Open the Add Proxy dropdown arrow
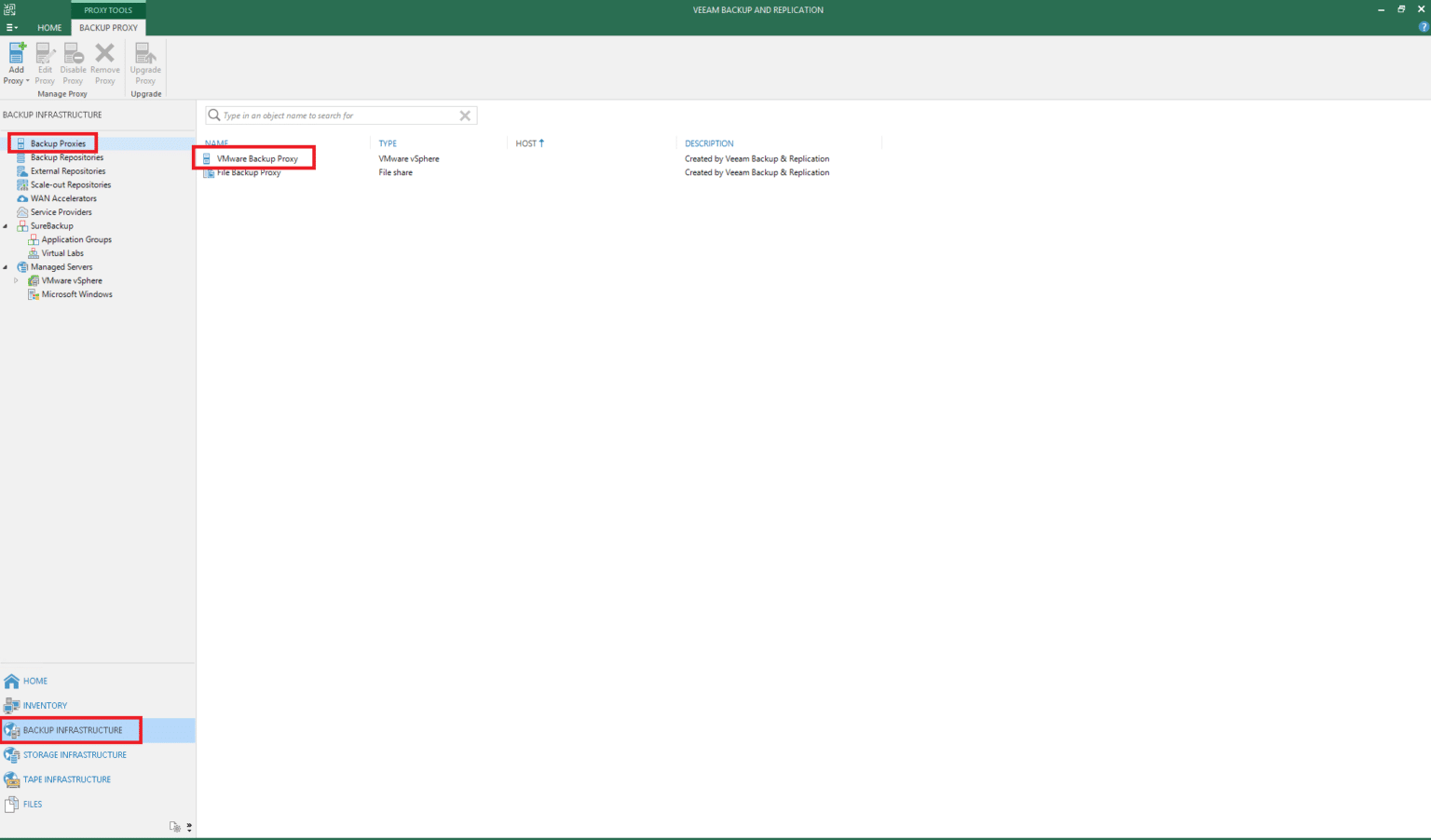Image resolution: width=1431 pixels, height=840 pixels. coord(28,80)
